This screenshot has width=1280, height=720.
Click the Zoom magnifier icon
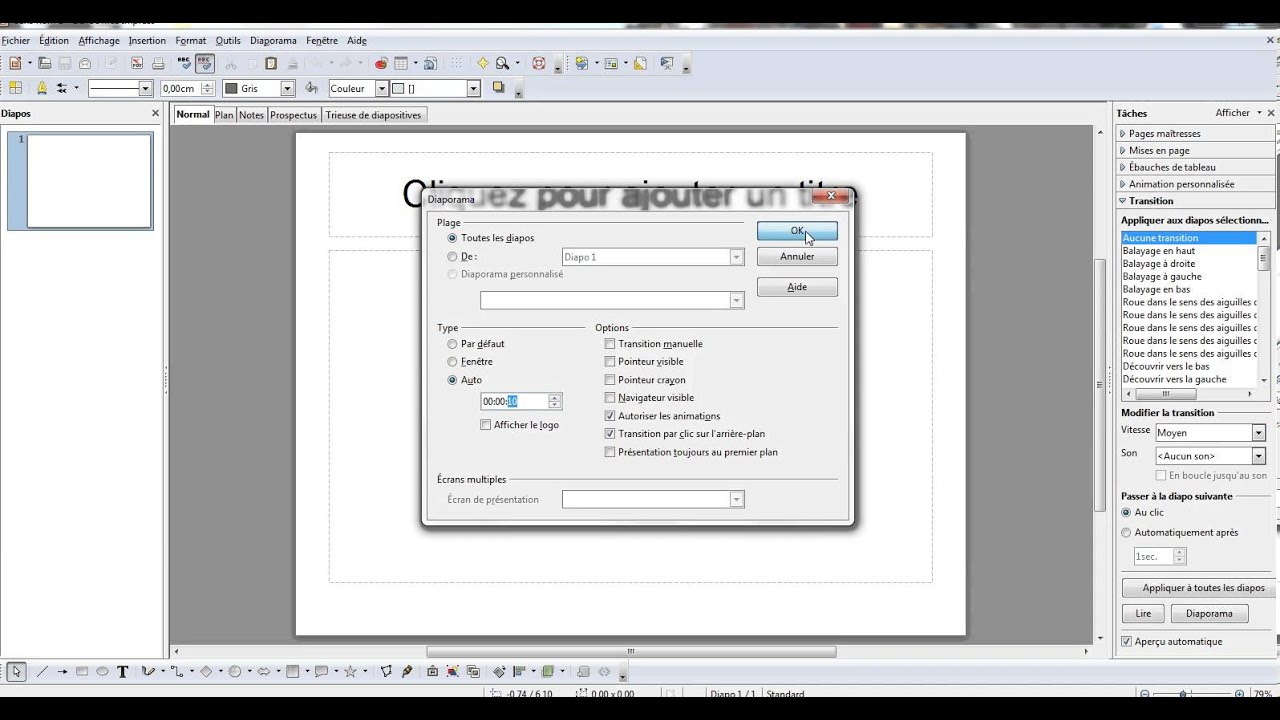click(x=503, y=63)
